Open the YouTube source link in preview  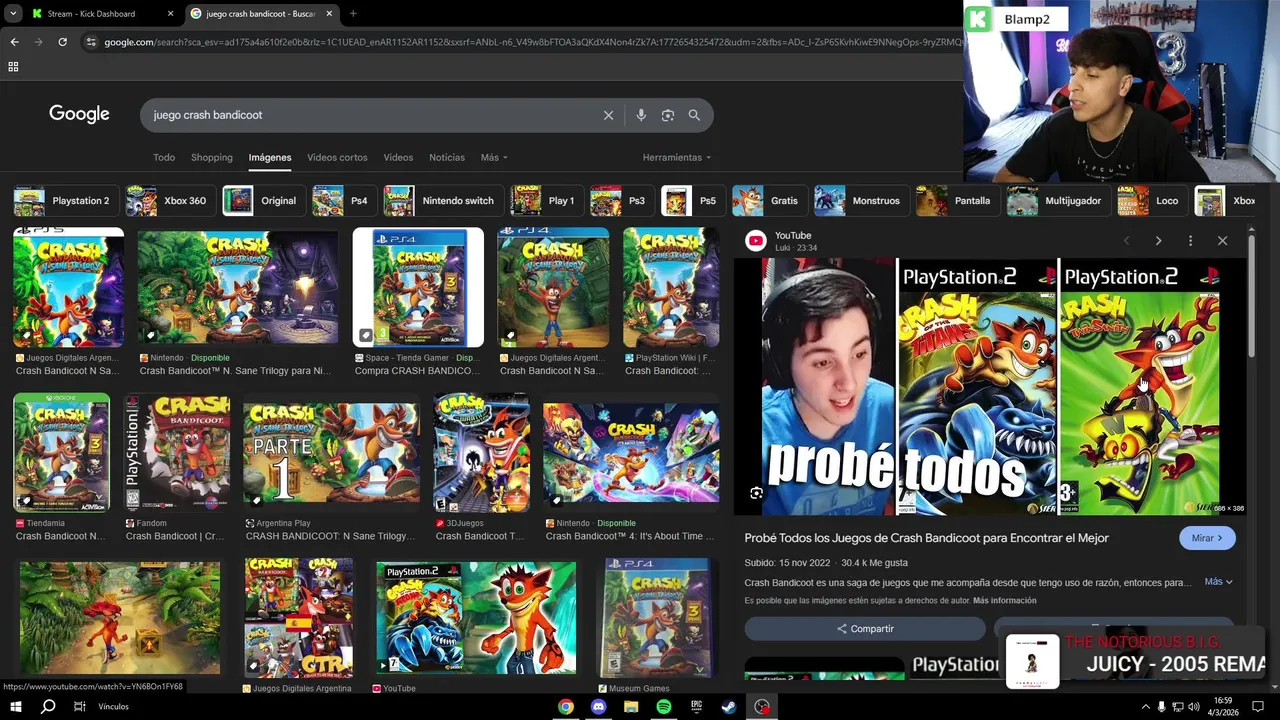click(793, 236)
